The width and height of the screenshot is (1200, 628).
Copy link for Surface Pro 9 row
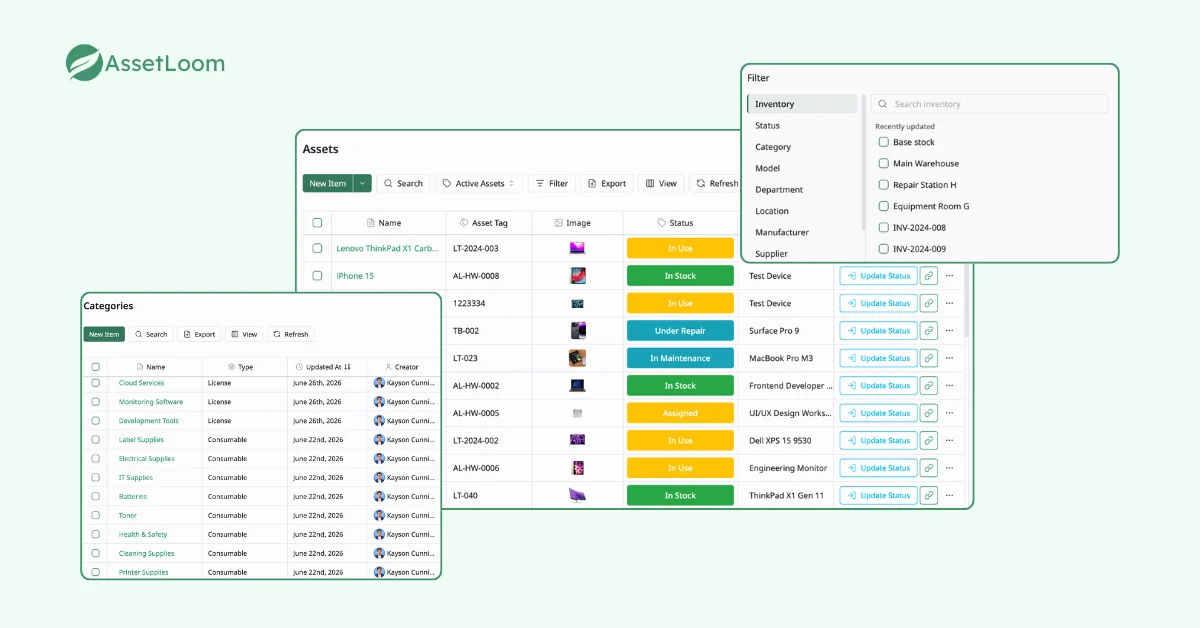[x=928, y=331]
